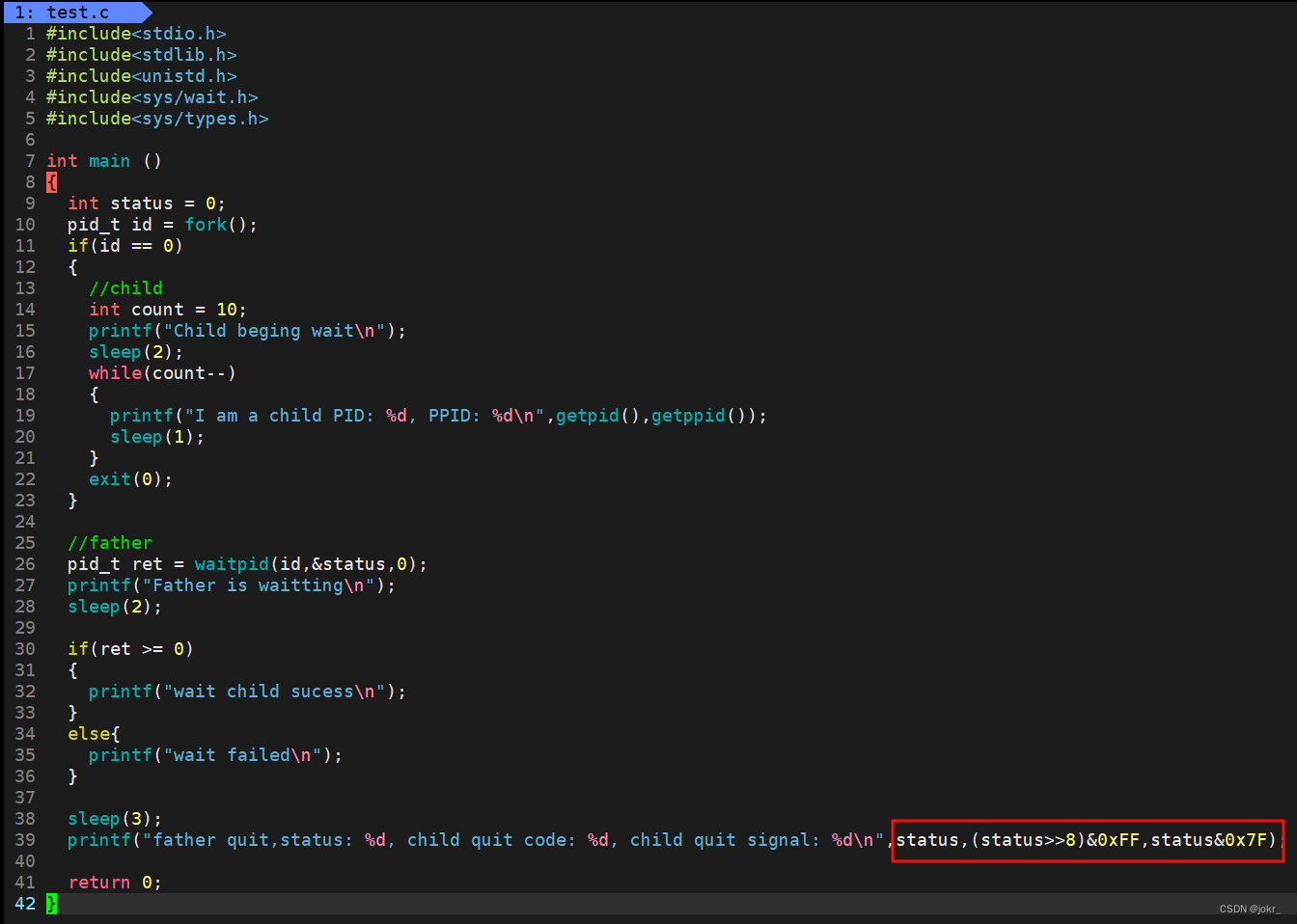Viewport: 1297px width, 924px height.
Task: Click the #include<stdlib.h> line
Action: coord(142,55)
